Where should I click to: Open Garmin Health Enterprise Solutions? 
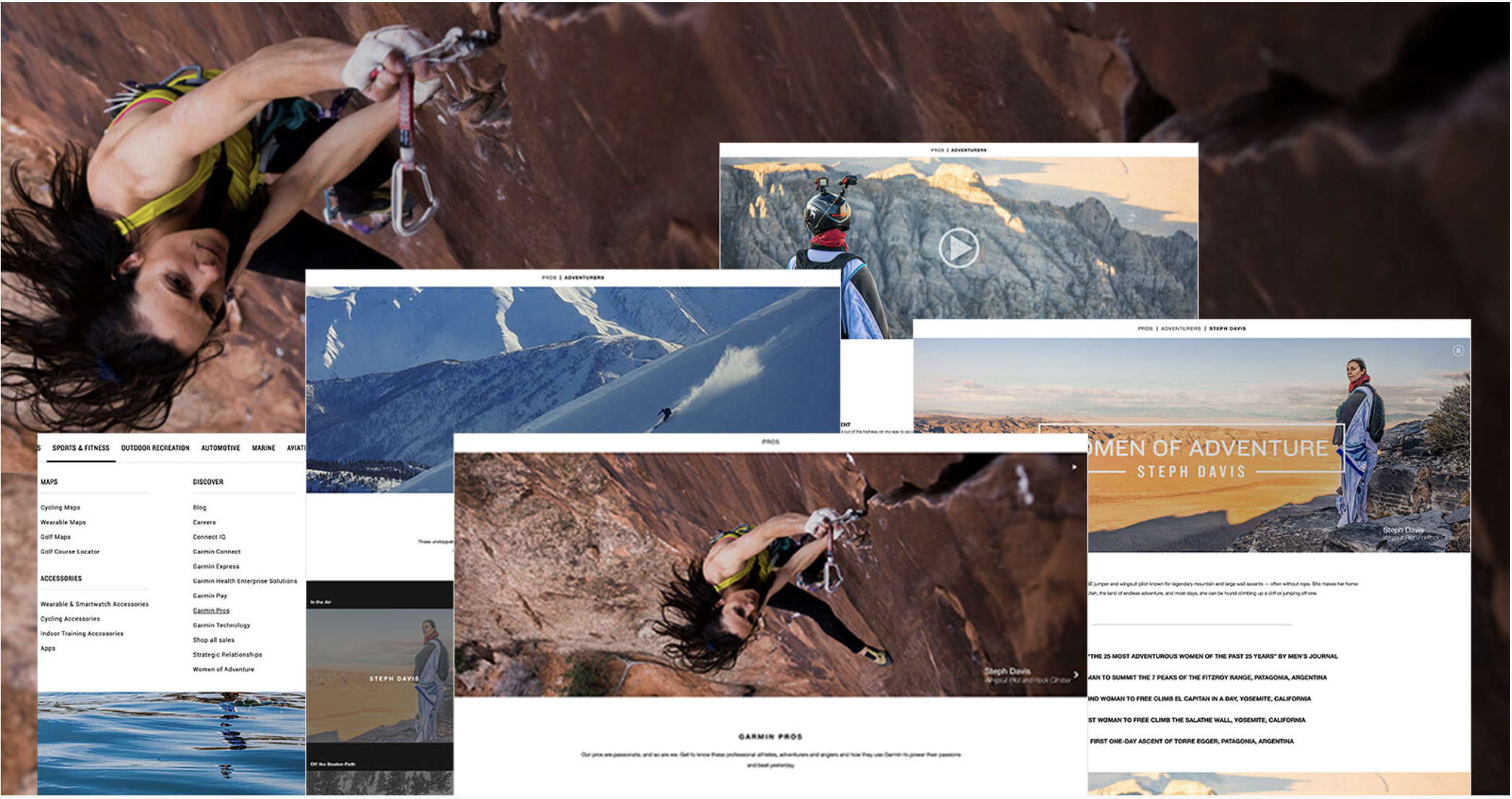point(245,581)
